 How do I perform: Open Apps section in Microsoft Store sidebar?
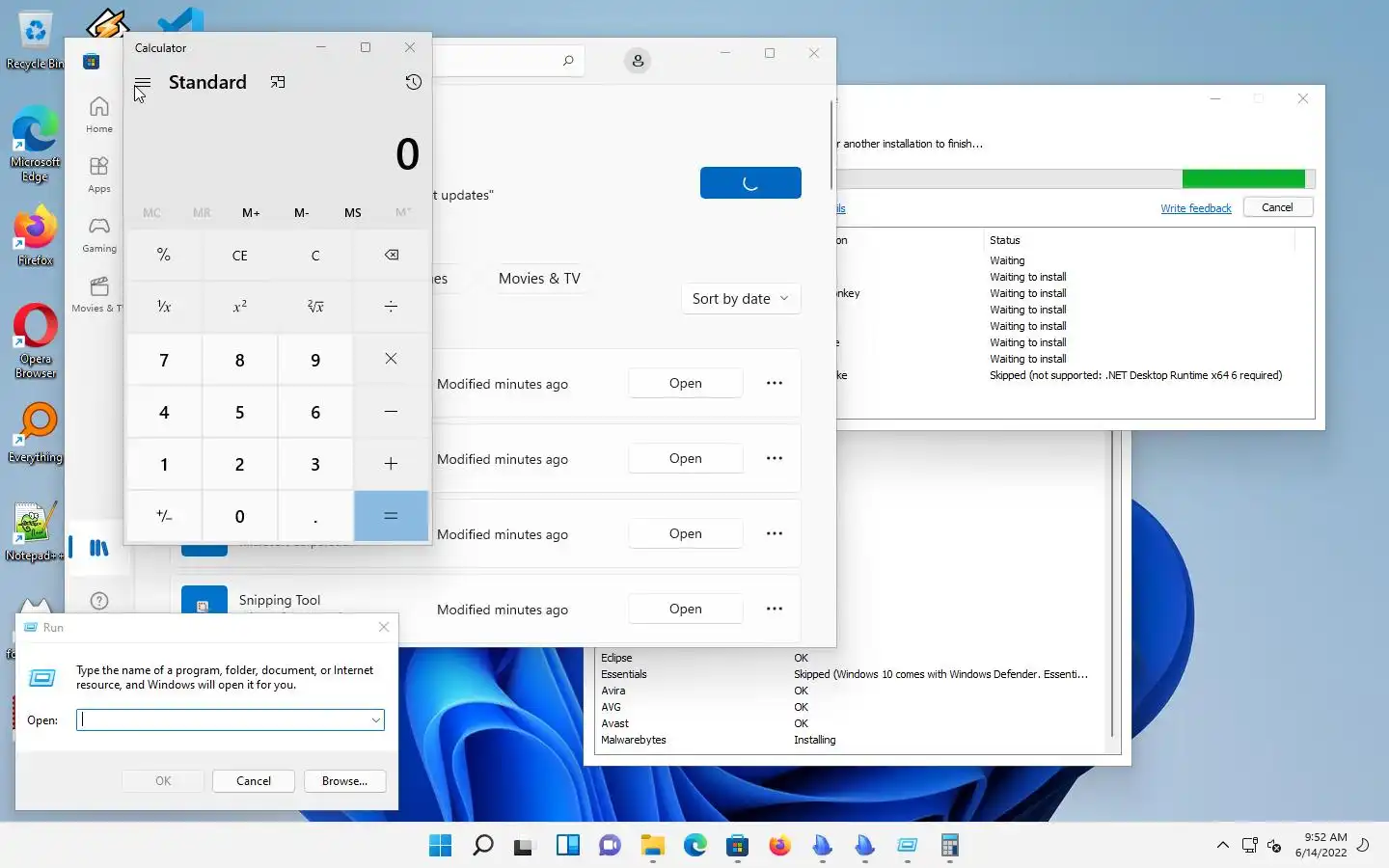[x=98, y=175]
